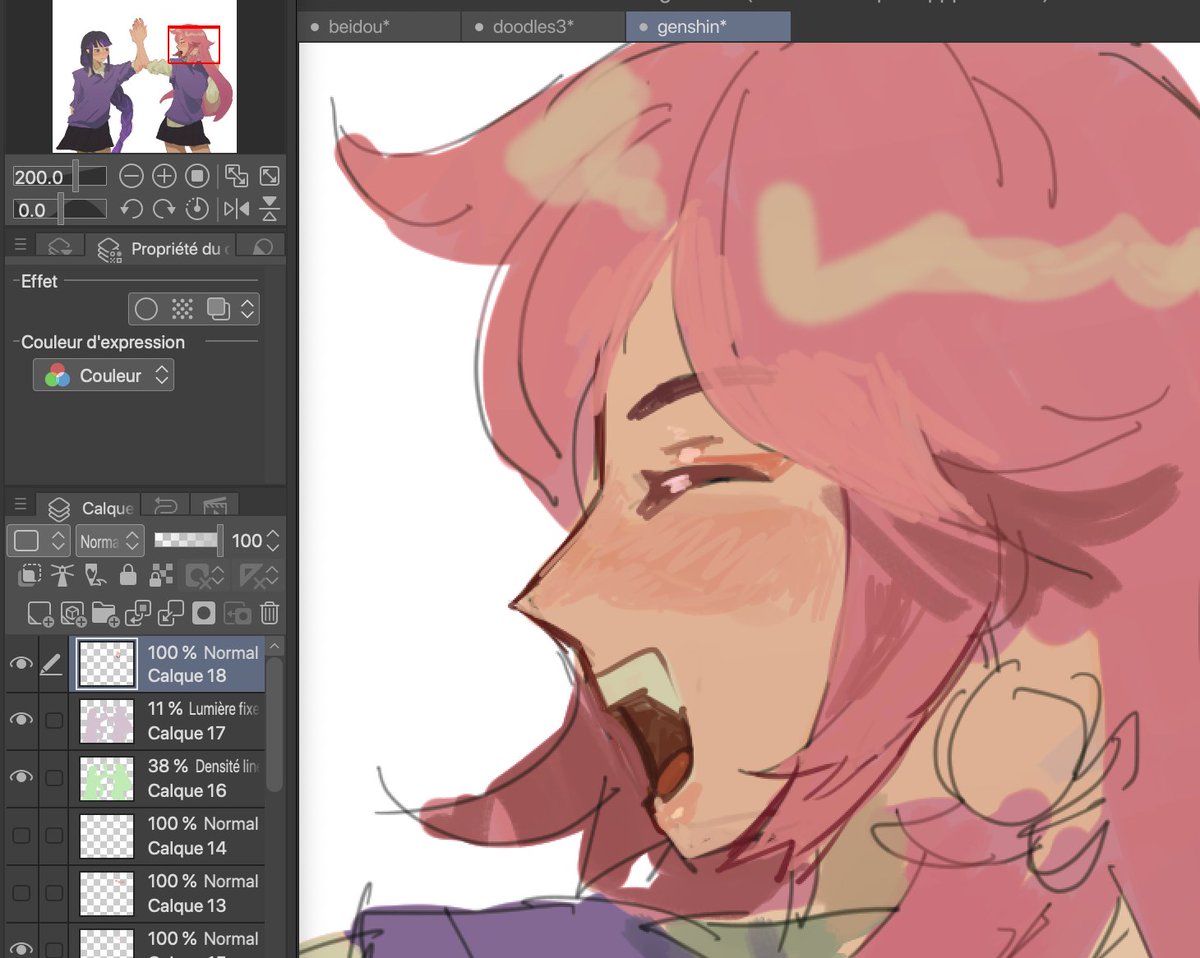
Task: Hide Calque 16 with its eye icon
Action: (x=21, y=777)
